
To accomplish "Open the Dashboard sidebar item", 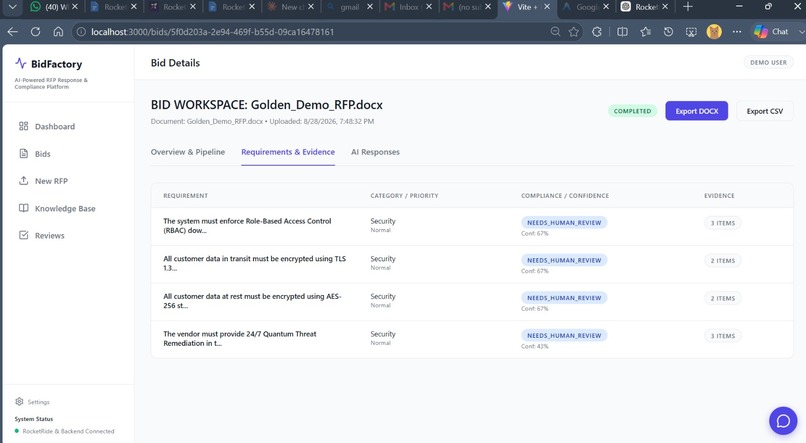I will point(47,126).
